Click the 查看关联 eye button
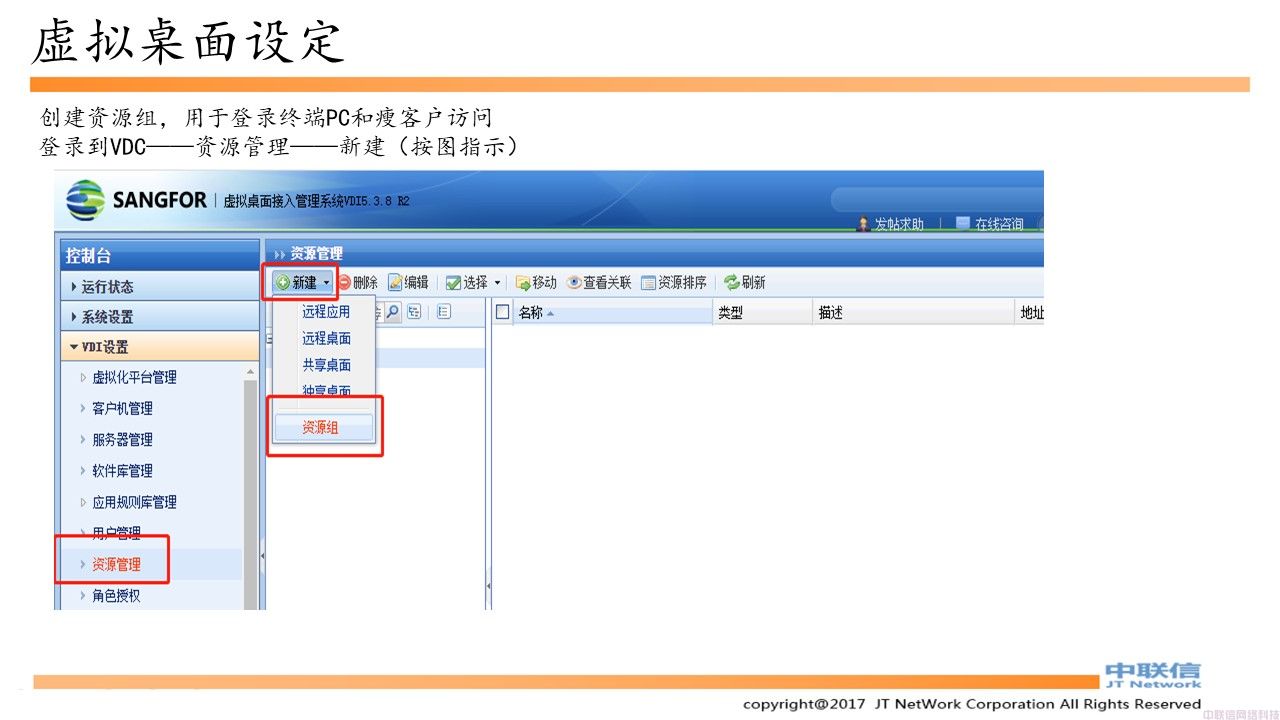The height and width of the screenshot is (720, 1280). 599,283
